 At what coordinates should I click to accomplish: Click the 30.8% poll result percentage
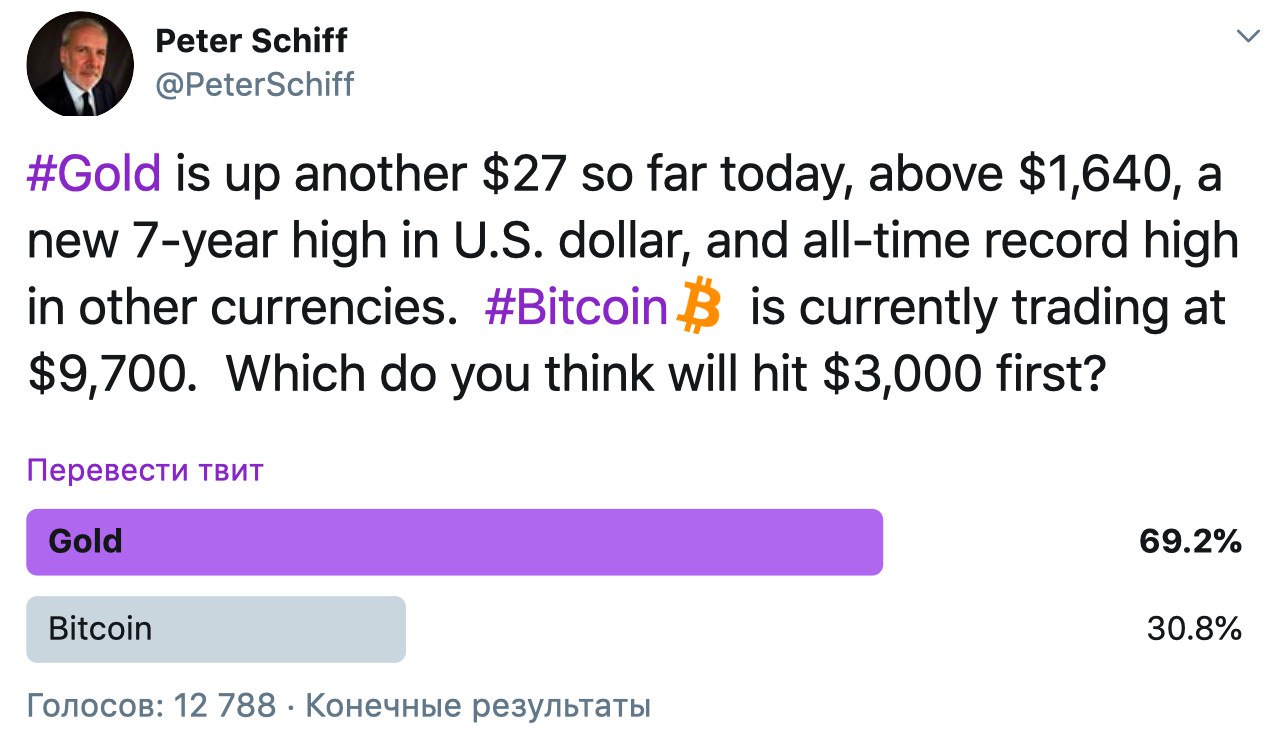1194,629
